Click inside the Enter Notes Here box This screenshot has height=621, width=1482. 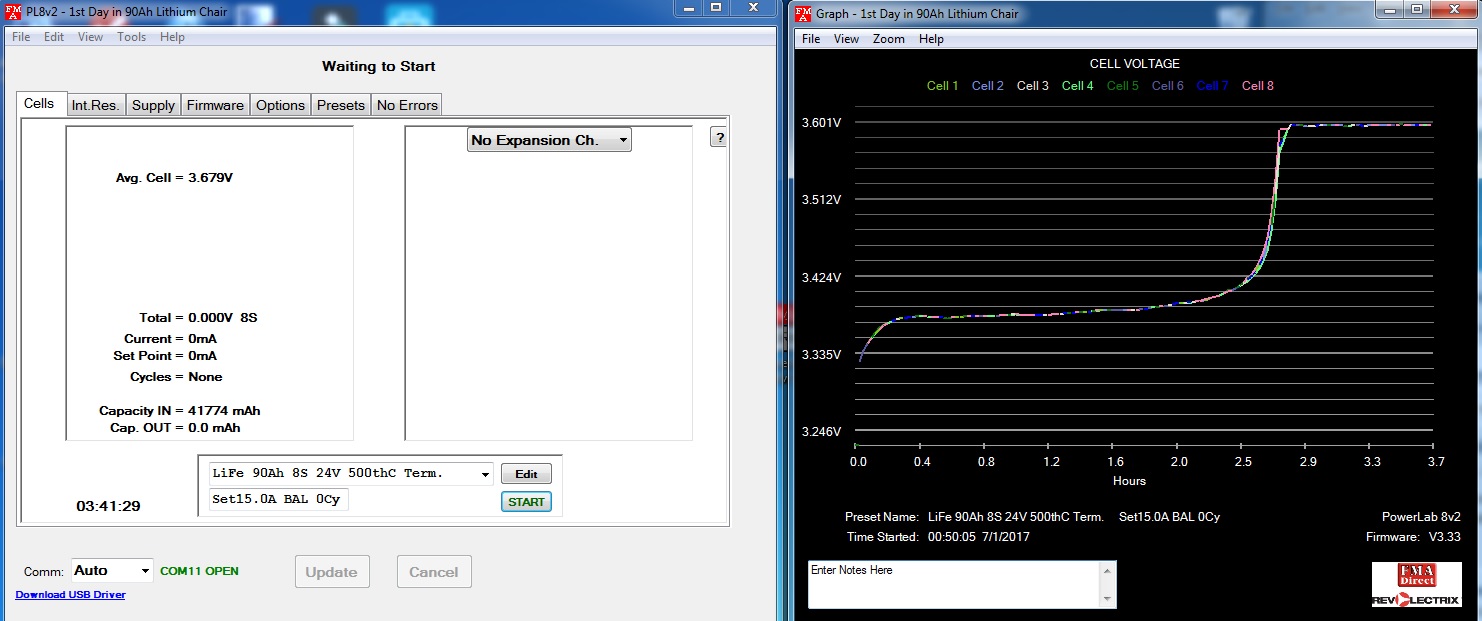[x=950, y=585]
